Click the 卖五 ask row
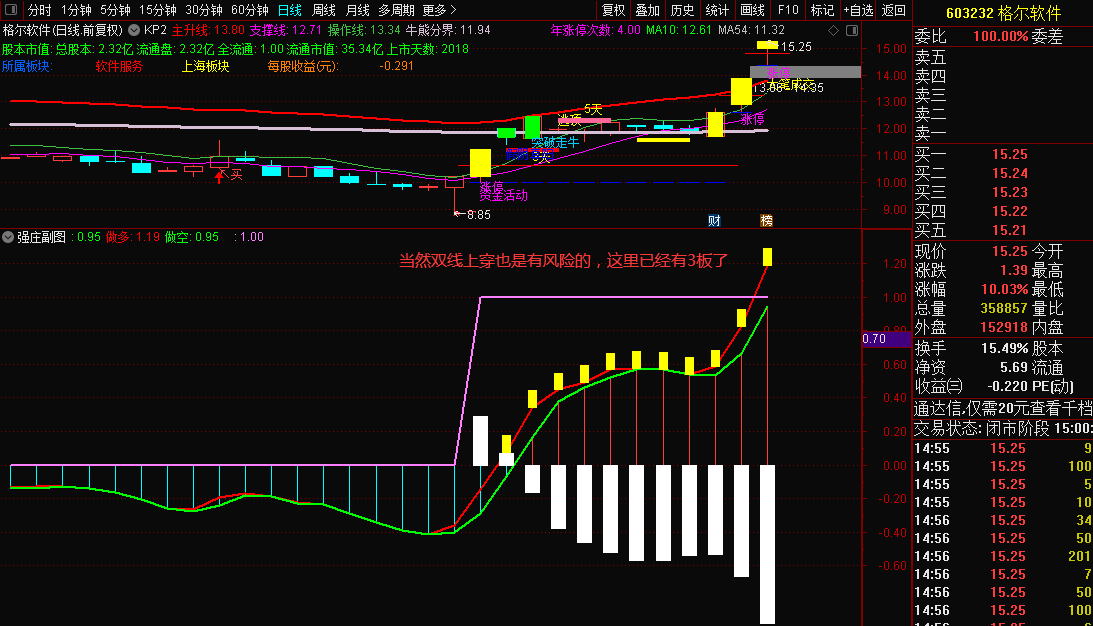1093x626 pixels. click(1003, 56)
